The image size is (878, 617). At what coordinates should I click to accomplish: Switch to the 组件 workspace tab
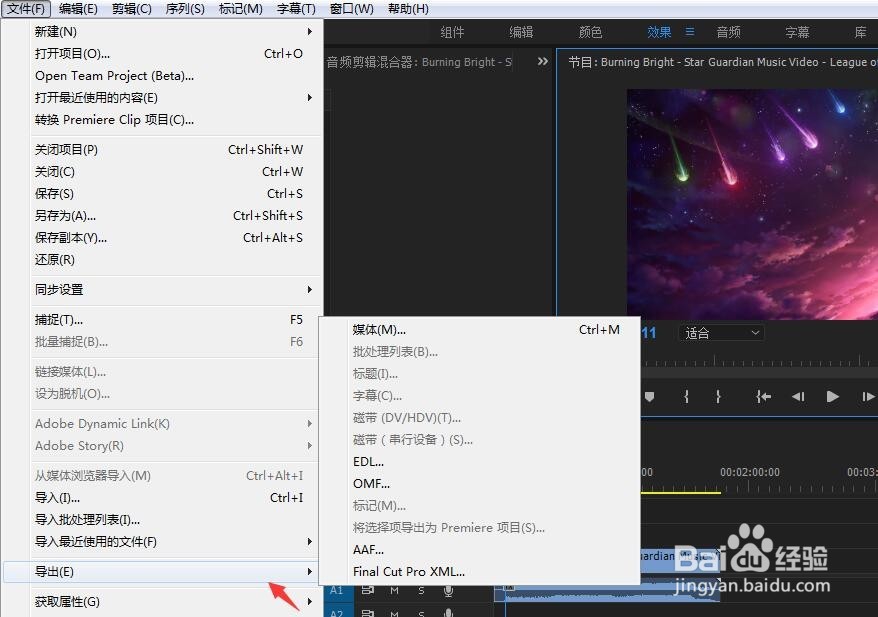(452, 32)
